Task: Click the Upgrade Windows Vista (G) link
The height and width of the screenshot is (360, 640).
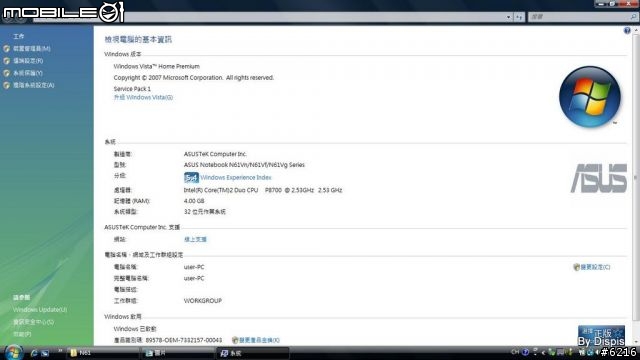Action: [143, 98]
